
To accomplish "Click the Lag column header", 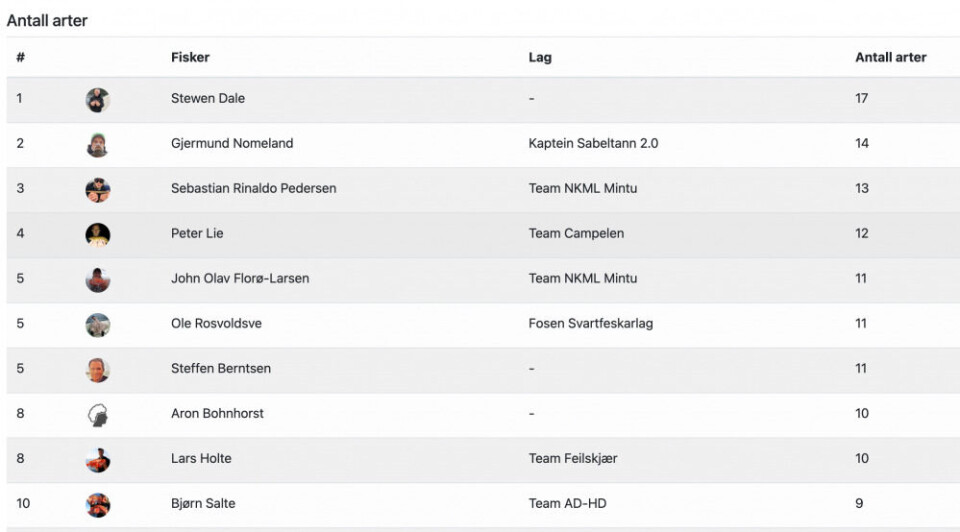I will [x=540, y=57].
